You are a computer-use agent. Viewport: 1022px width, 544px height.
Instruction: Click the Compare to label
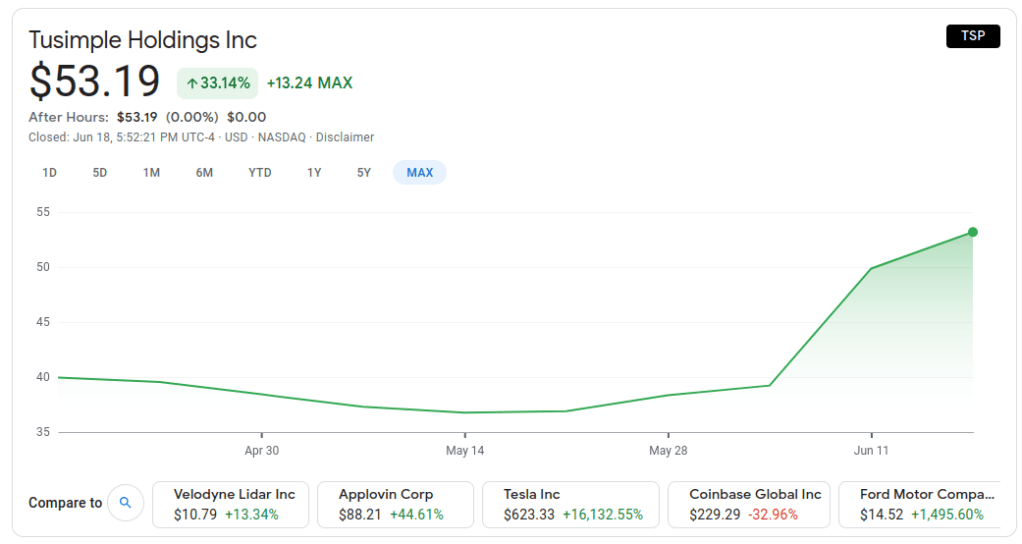click(x=65, y=503)
